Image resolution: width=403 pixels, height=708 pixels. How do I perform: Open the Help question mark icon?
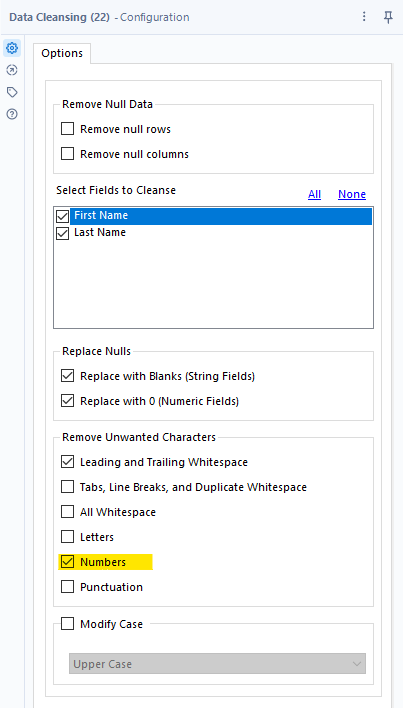[x=12, y=114]
